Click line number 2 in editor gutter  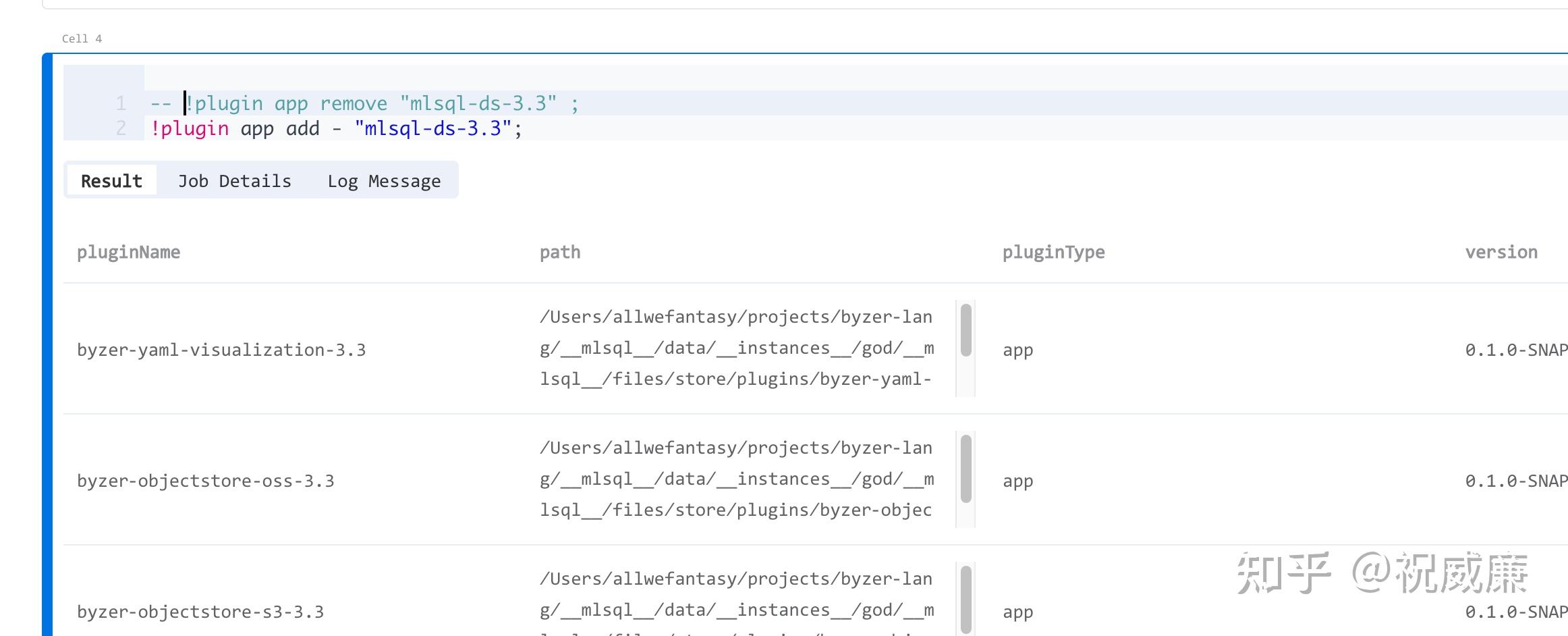(121, 128)
